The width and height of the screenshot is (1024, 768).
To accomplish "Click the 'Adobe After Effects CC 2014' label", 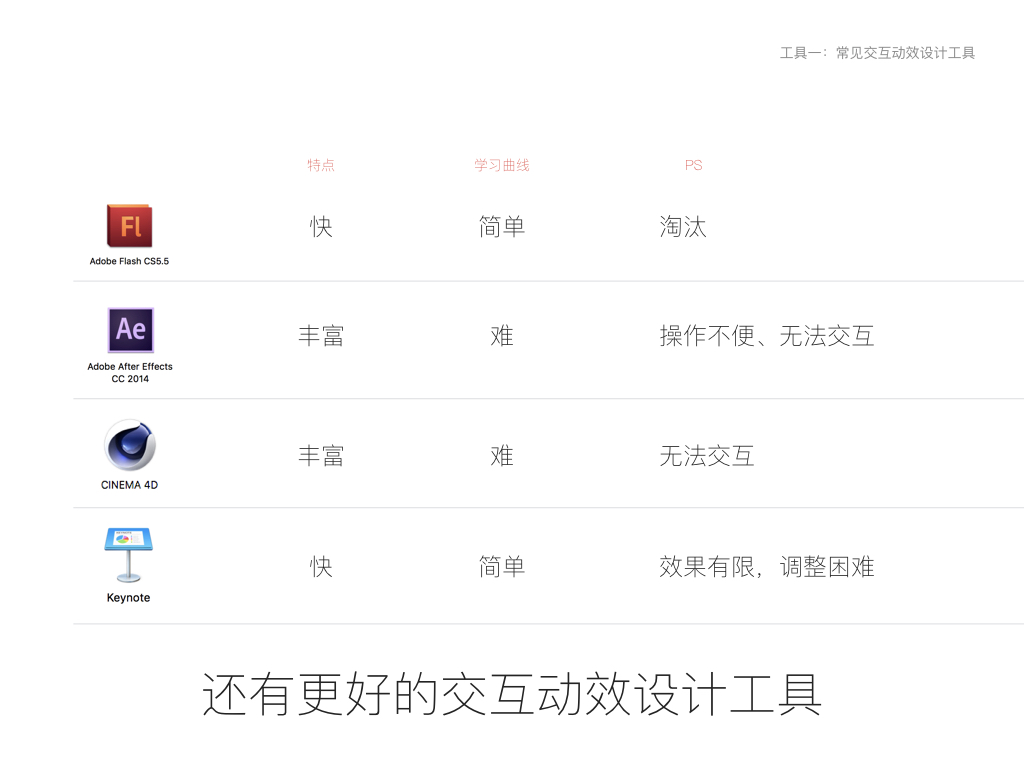I will [x=130, y=373].
